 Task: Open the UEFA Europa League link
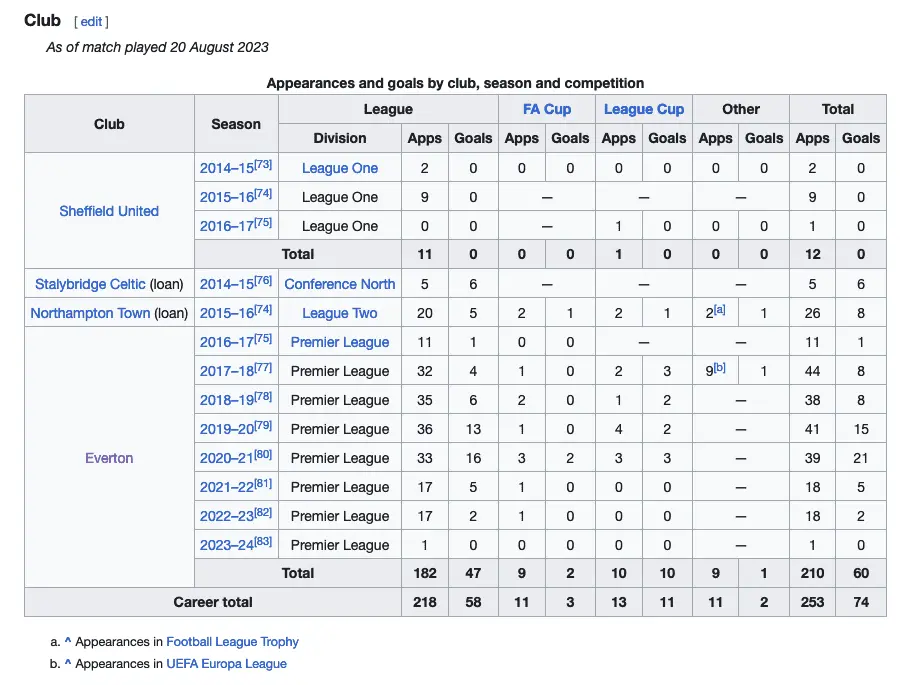[226, 664]
